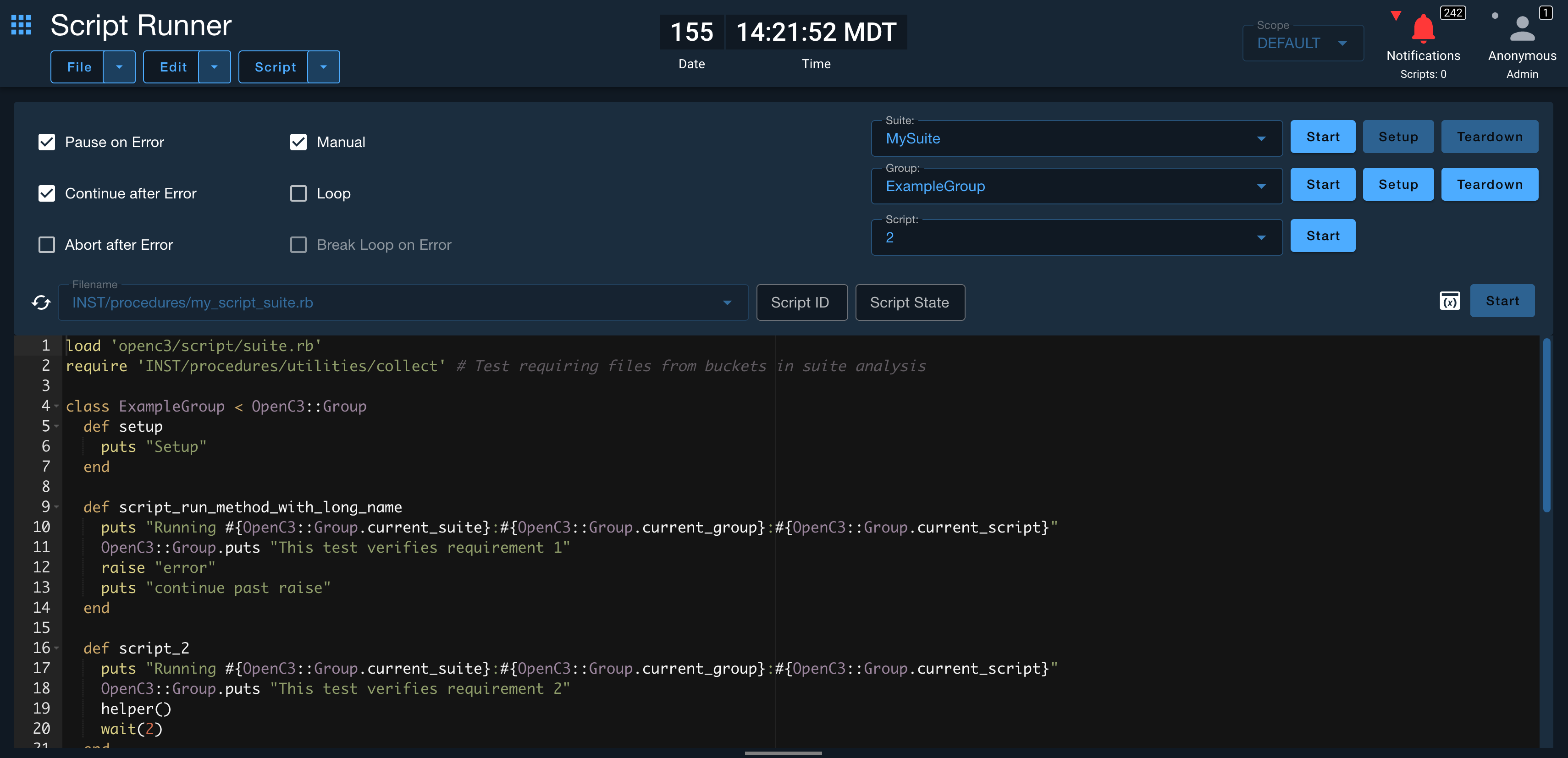The height and width of the screenshot is (758, 1568).
Task: Click line number 12 in gutter
Action: coord(41,567)
